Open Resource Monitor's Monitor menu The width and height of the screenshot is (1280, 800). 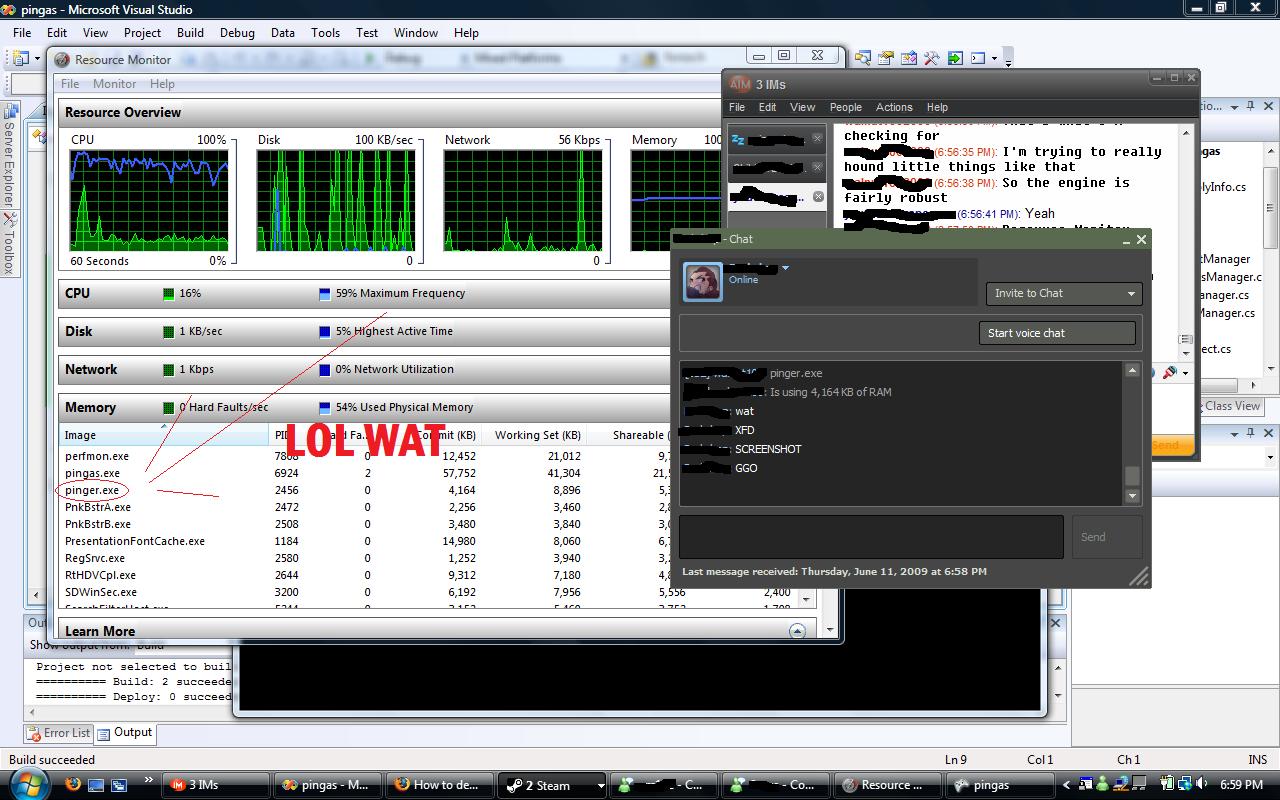click(x=114, y=84)
